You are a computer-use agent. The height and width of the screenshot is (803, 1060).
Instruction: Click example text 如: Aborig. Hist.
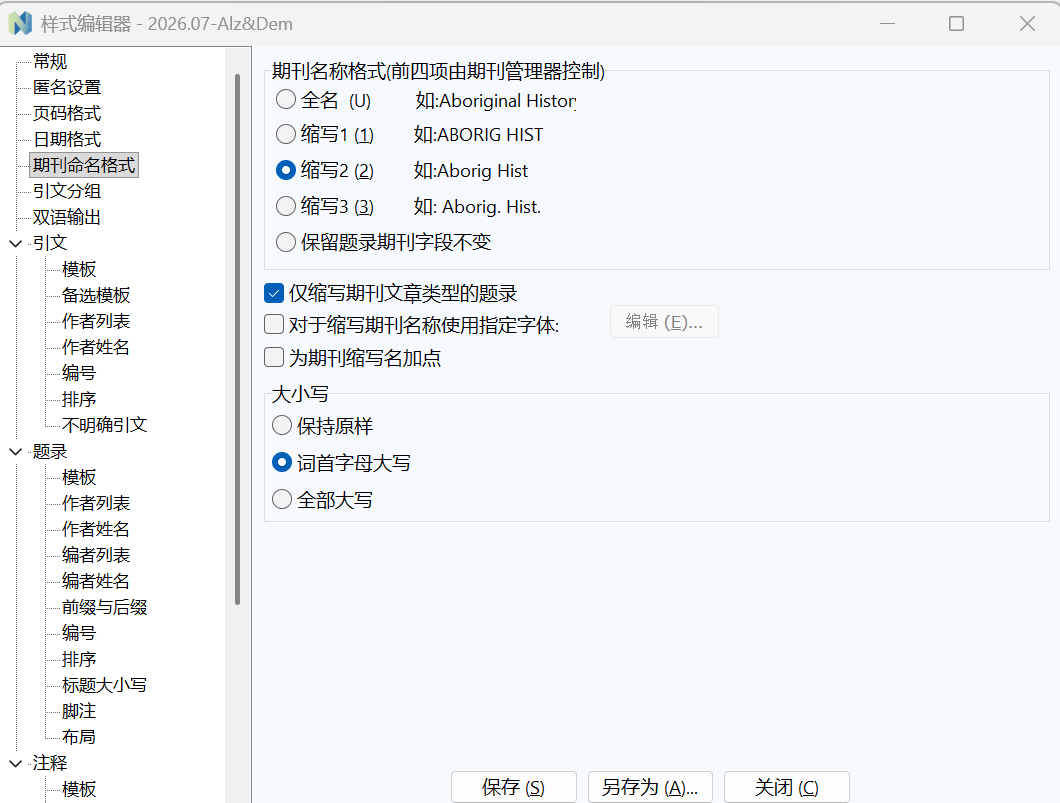click(477, 206)
